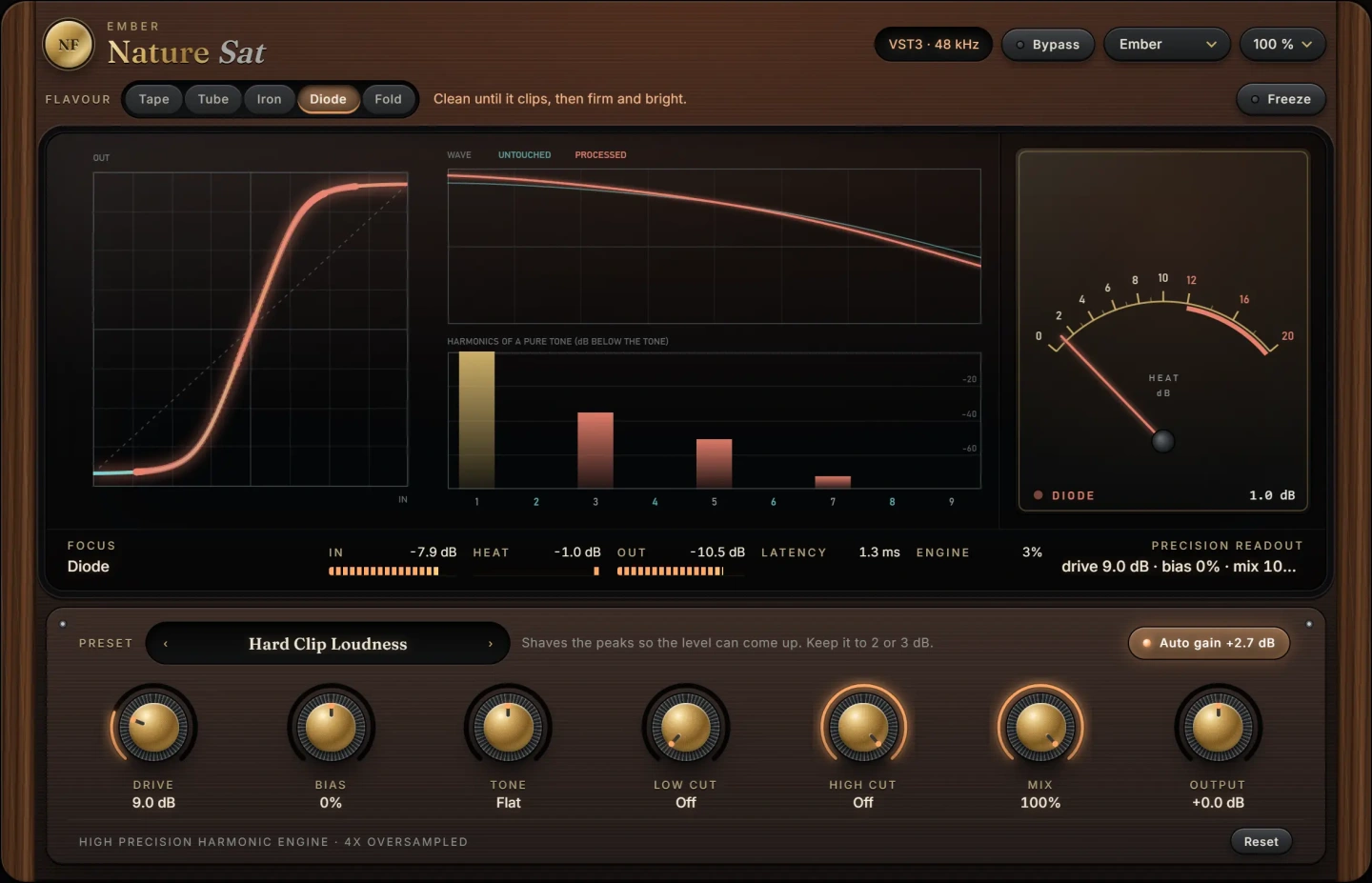Viewport: 1372px width, 883px height.
Task: Click the Mix value 100%
Action: click(x=1040, y=803)
